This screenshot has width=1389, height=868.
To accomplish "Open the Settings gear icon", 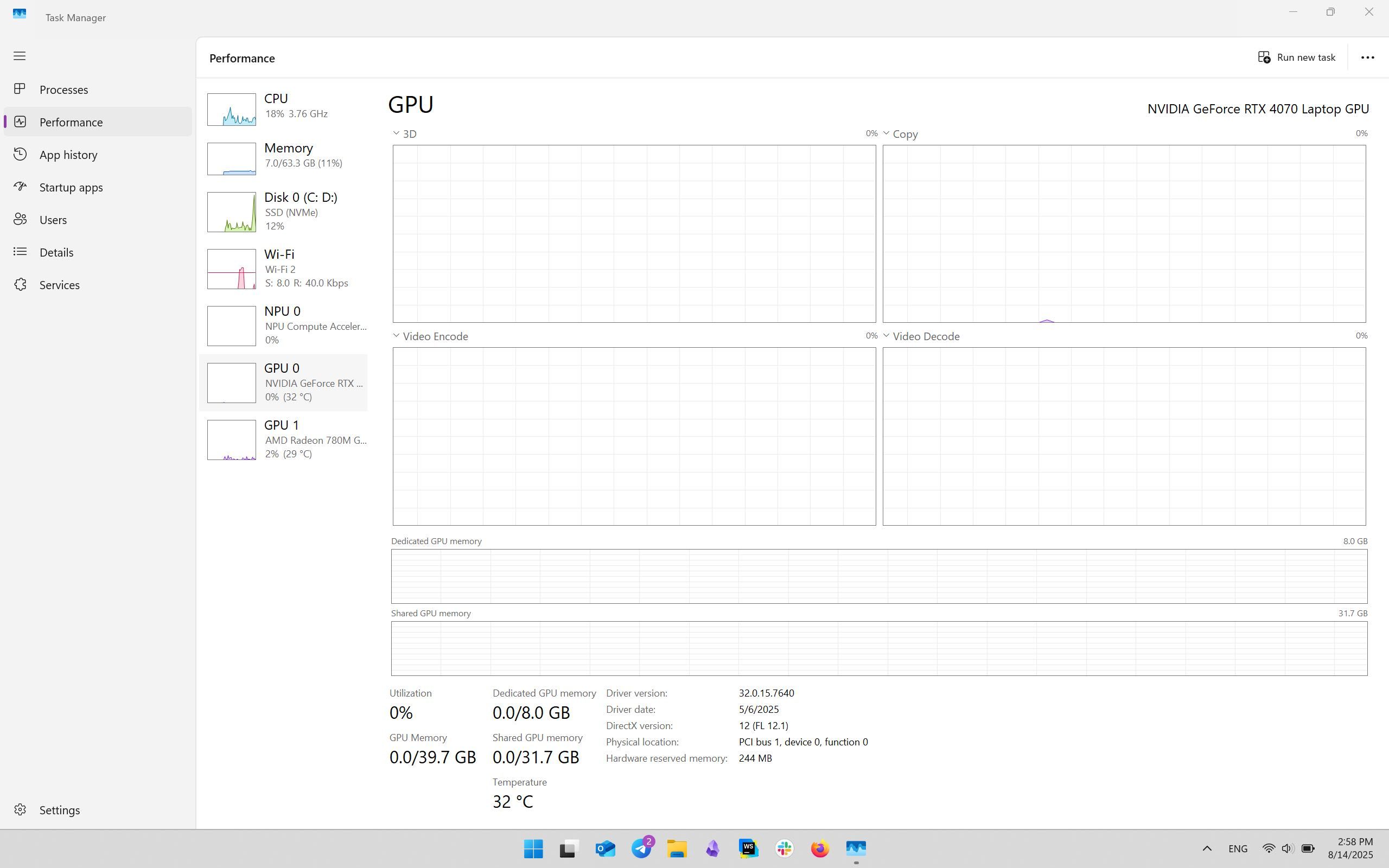I will 20,809.
